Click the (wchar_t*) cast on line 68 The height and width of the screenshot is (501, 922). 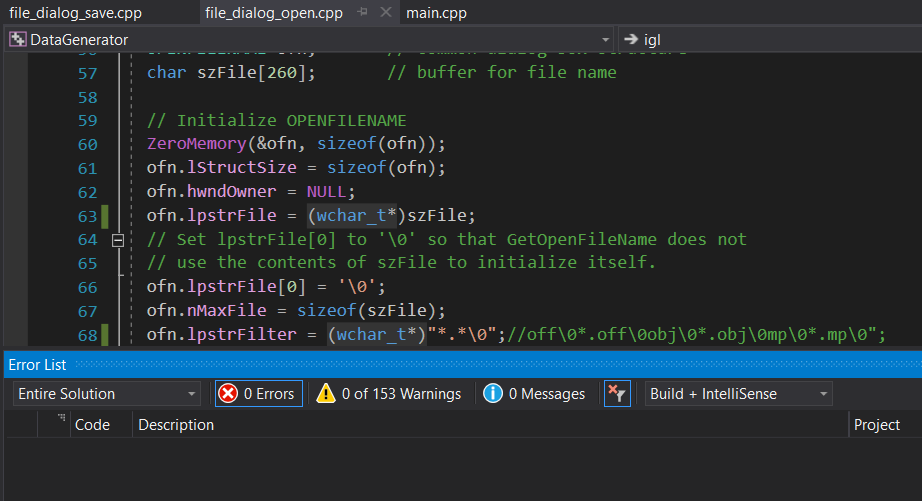click(x=376, y=334)
